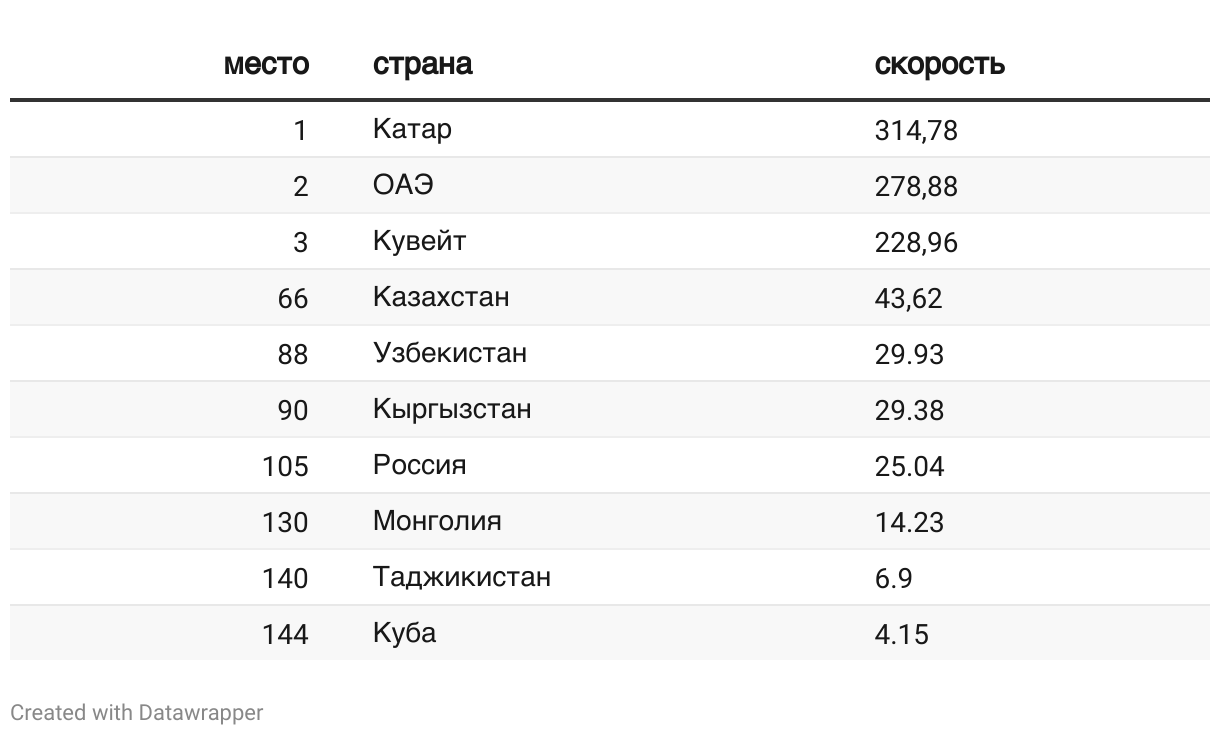Viewport: 1220px width, 736px height.
Task: Click the speed value 43,62
Action: pos(908,298)
